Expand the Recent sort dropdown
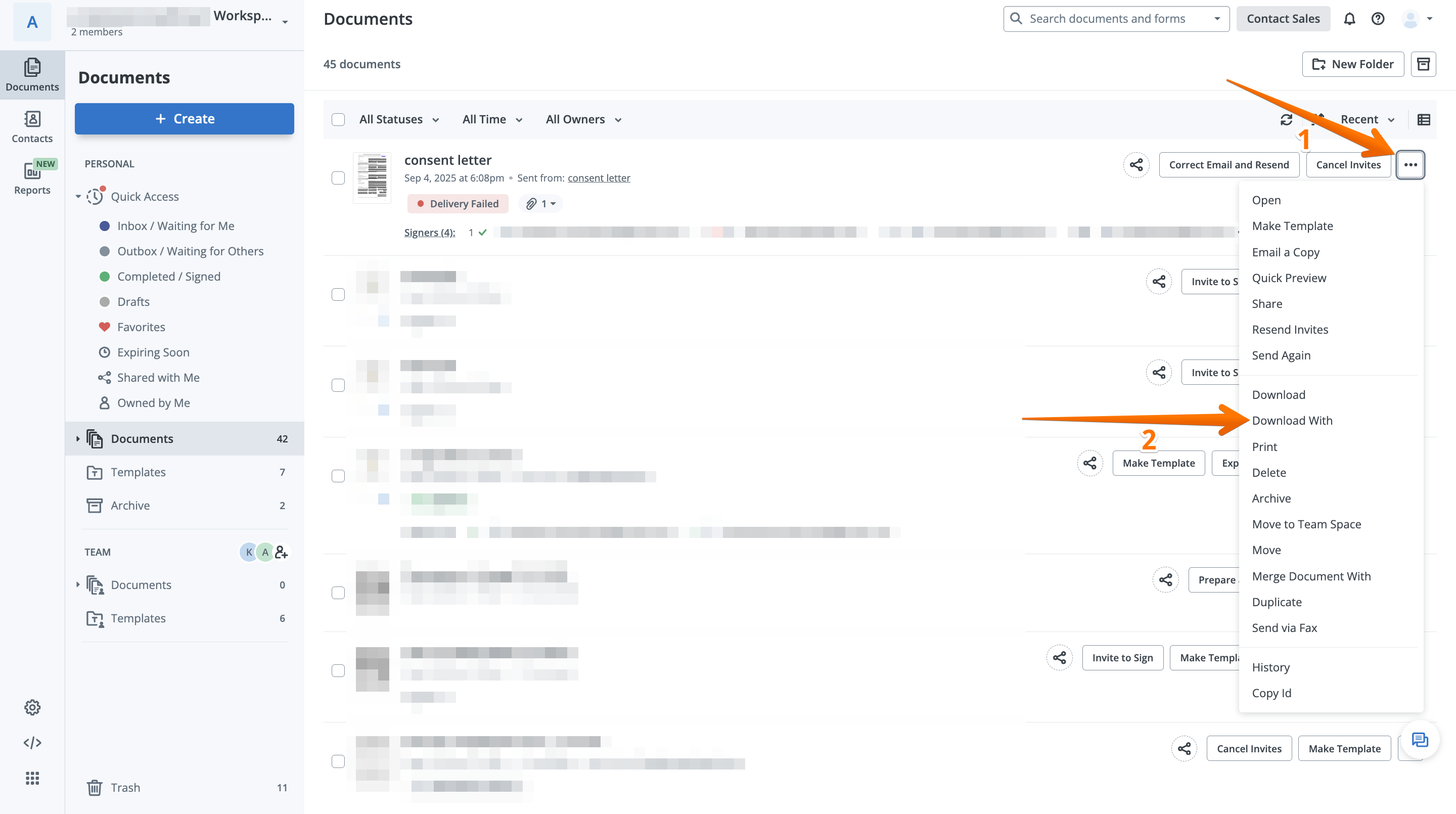The height and width of the screenshot is (814, 1456). [1367, 119]
